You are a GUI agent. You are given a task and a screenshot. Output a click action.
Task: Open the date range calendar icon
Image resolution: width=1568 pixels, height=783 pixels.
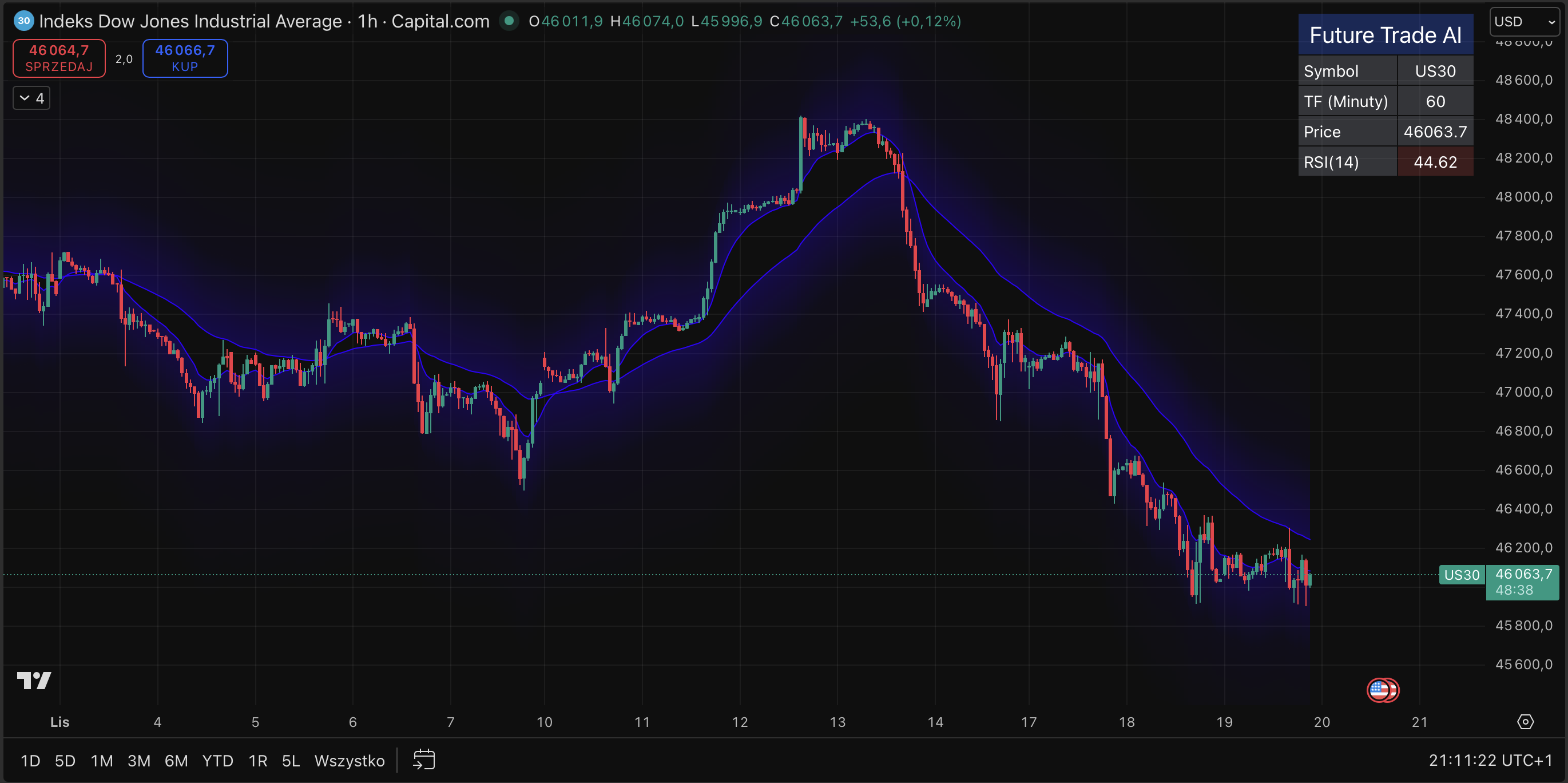(424, 760)
